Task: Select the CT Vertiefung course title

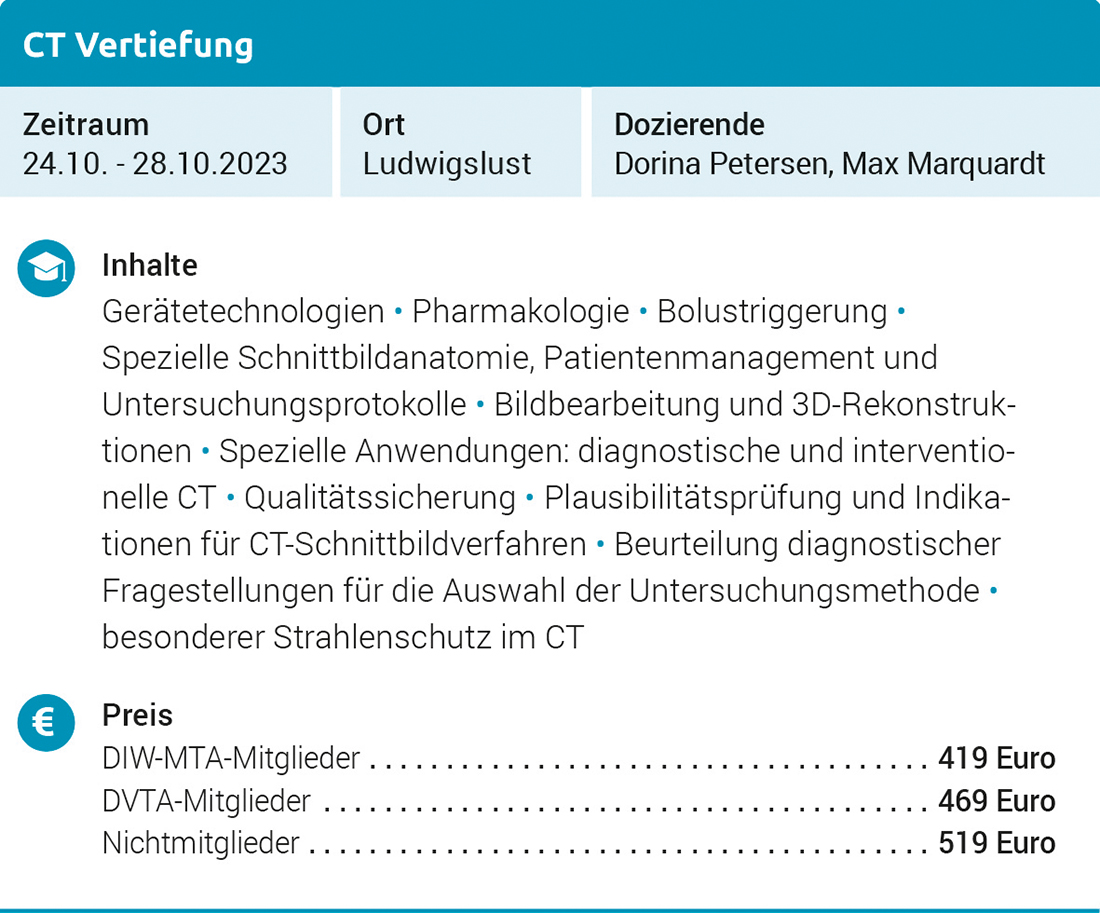Action: (x=138, y=45)
